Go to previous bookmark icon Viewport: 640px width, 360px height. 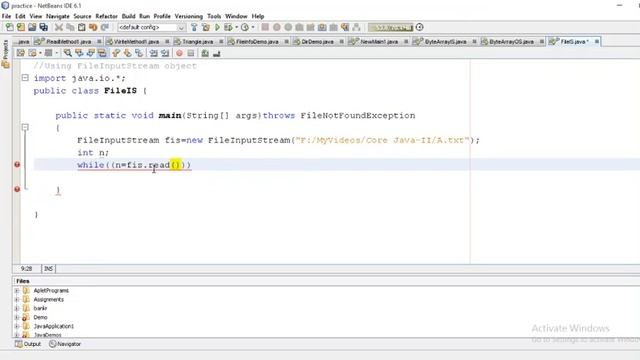[x=116, y=53]
